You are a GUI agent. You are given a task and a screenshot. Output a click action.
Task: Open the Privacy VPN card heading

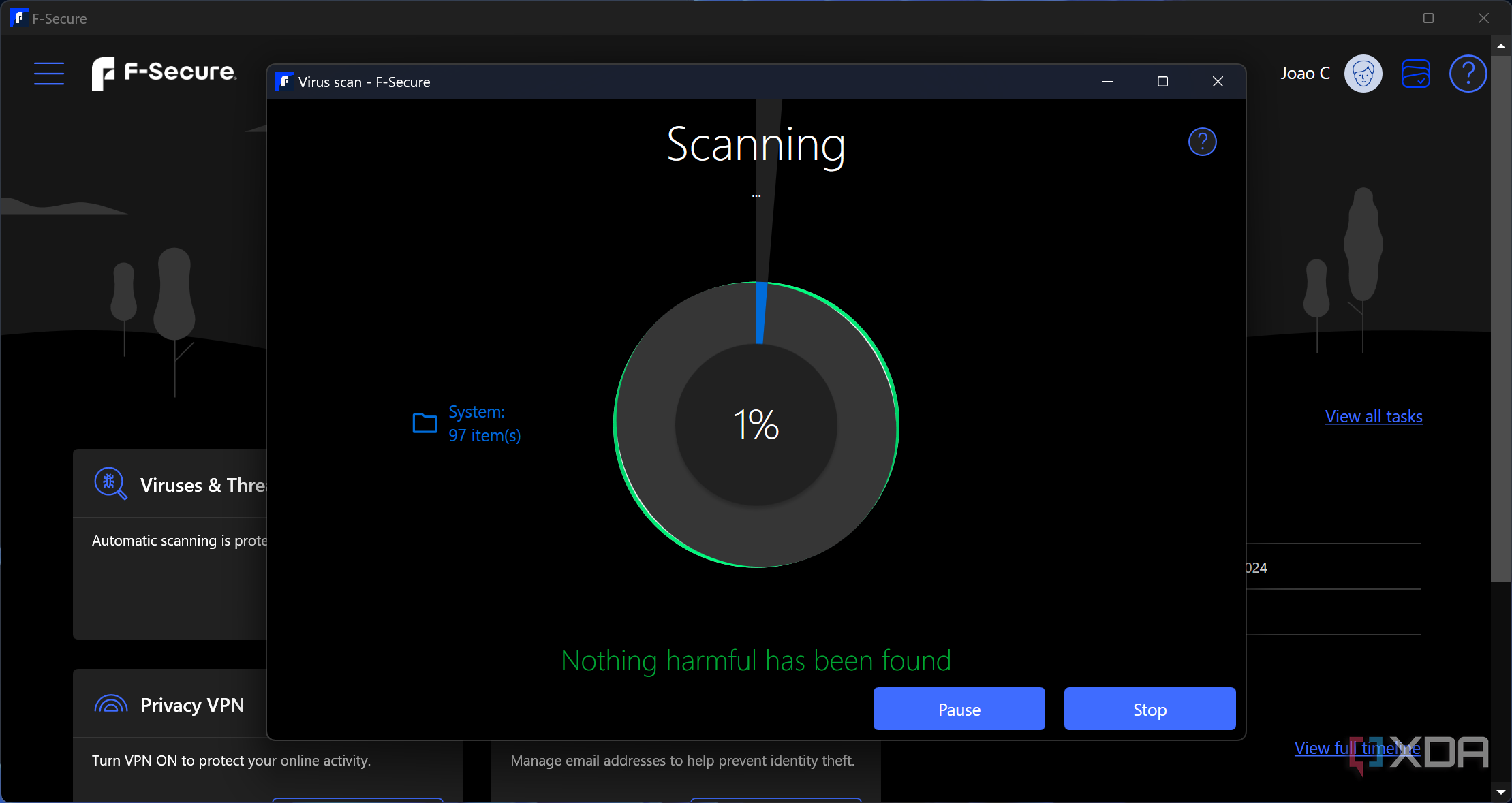click(192, 705)
